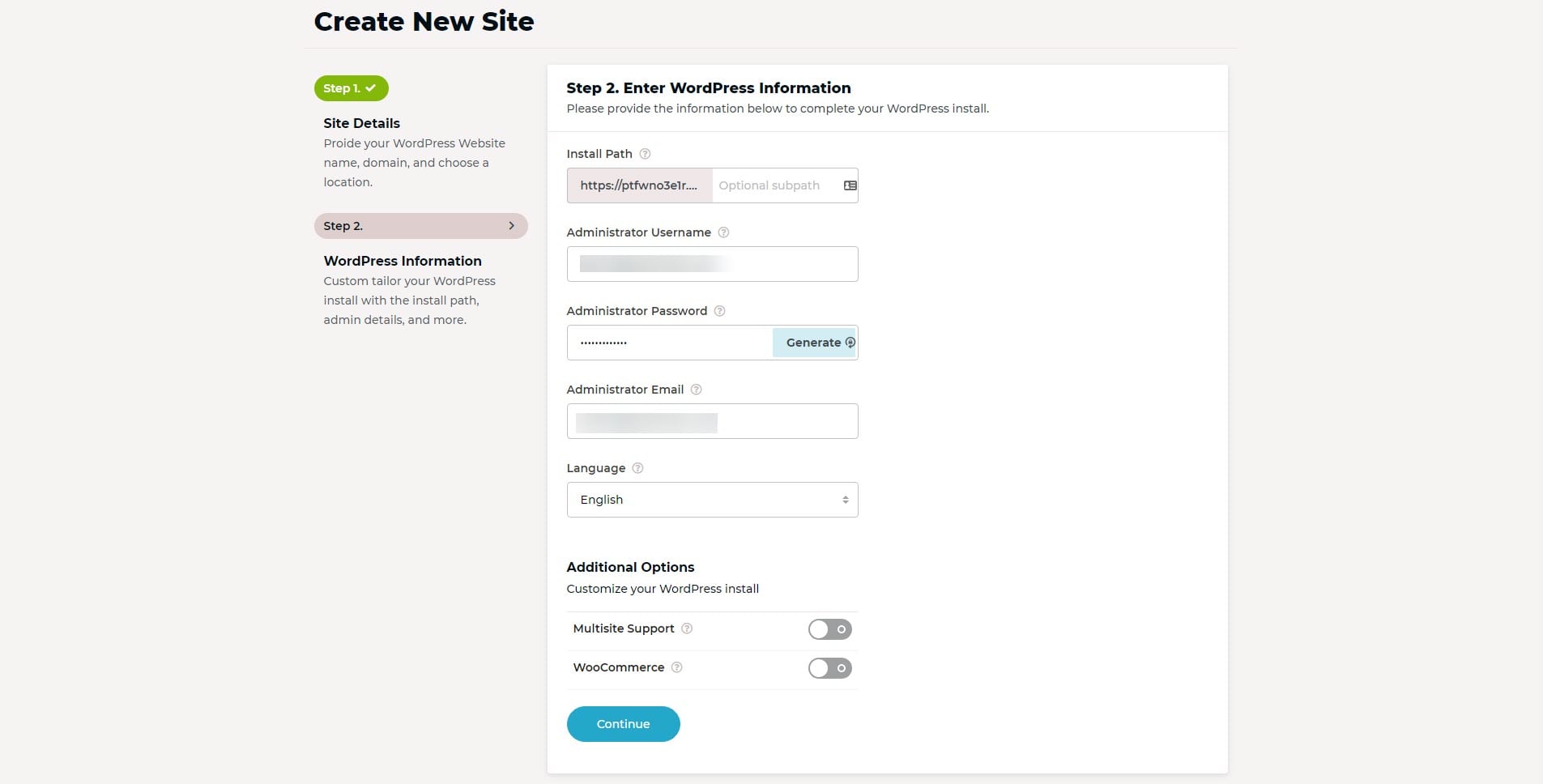
Task: Click the Continue button
Action: tap(623, 724)
